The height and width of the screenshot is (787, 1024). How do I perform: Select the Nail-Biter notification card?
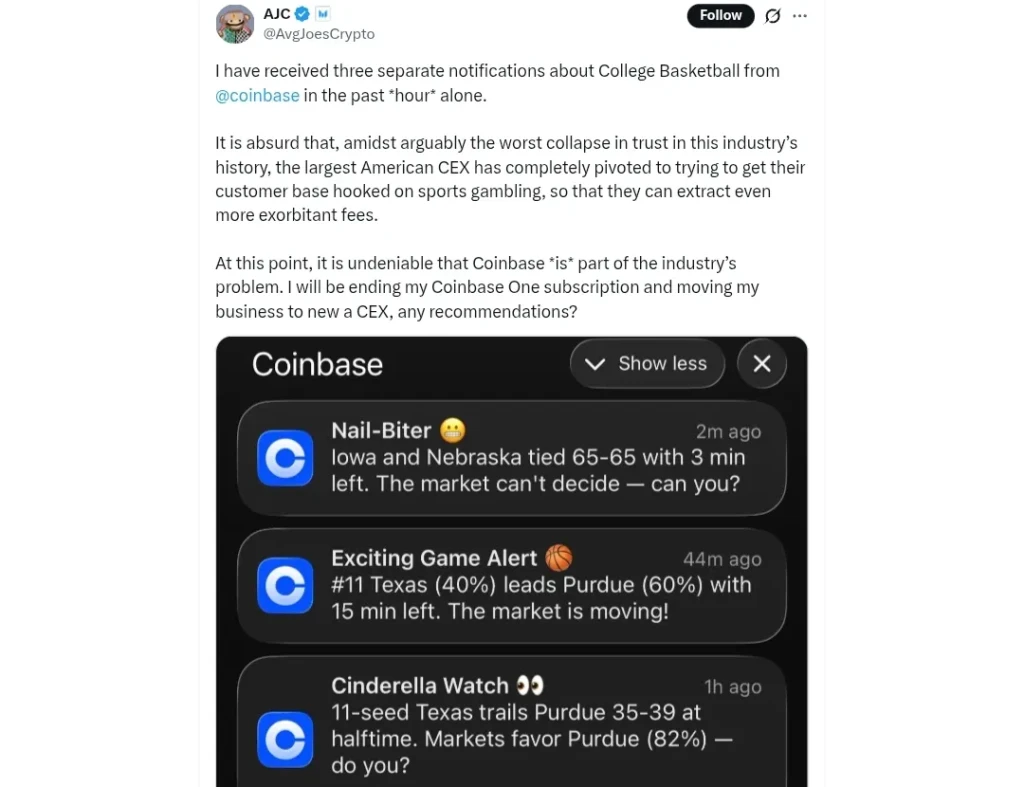512,457
